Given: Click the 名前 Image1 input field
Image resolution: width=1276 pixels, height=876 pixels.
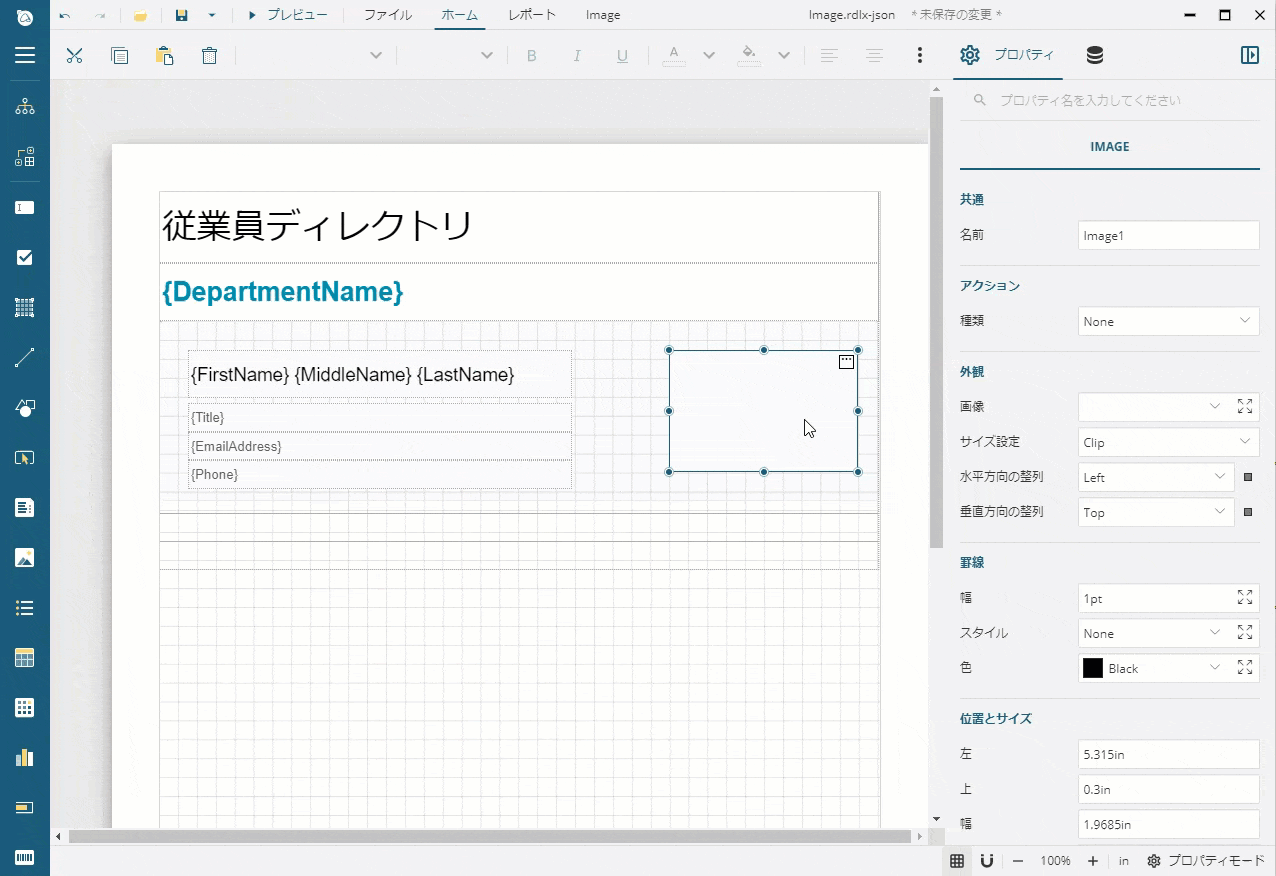Looking at the screenshot, I should click(1168, 236).
